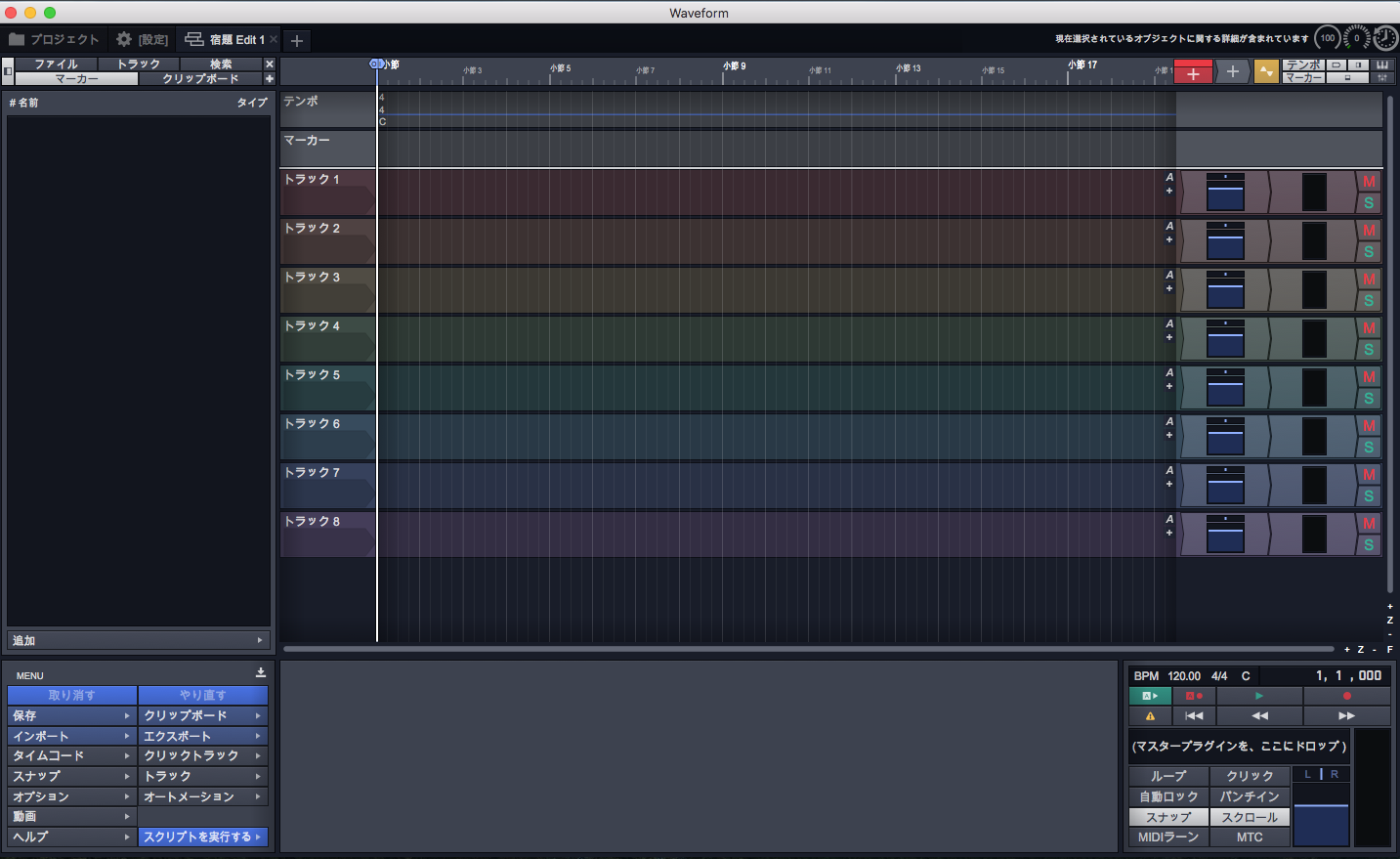The width and height of the screenshot is (1400, 859).
Task: Enable the パンチイン toggle
Action: pos(1250,796)
